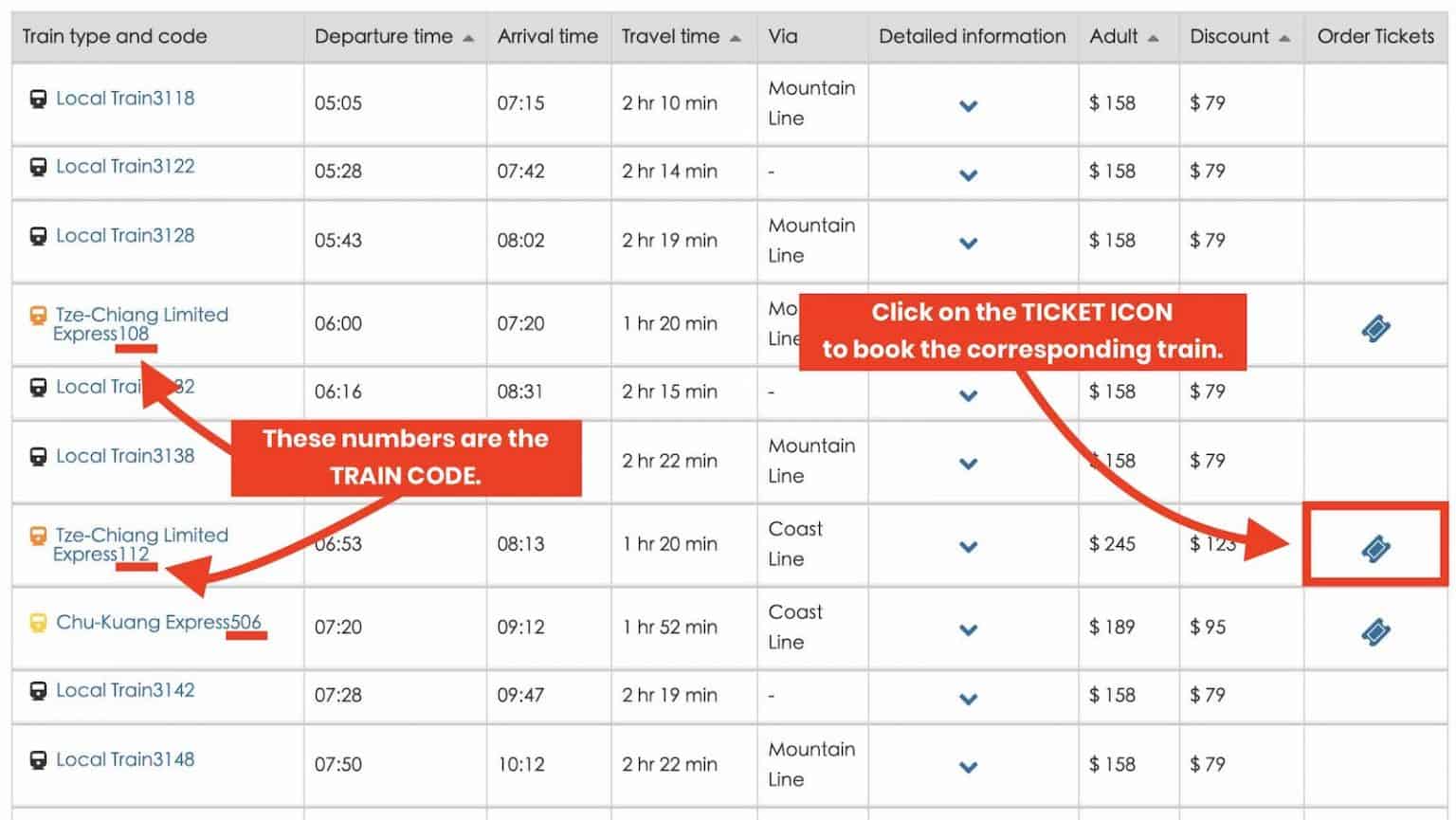Expand details for the 05:28 Local Train3122
This screenshot has width=1456, height=820.
tap(968, 174)
